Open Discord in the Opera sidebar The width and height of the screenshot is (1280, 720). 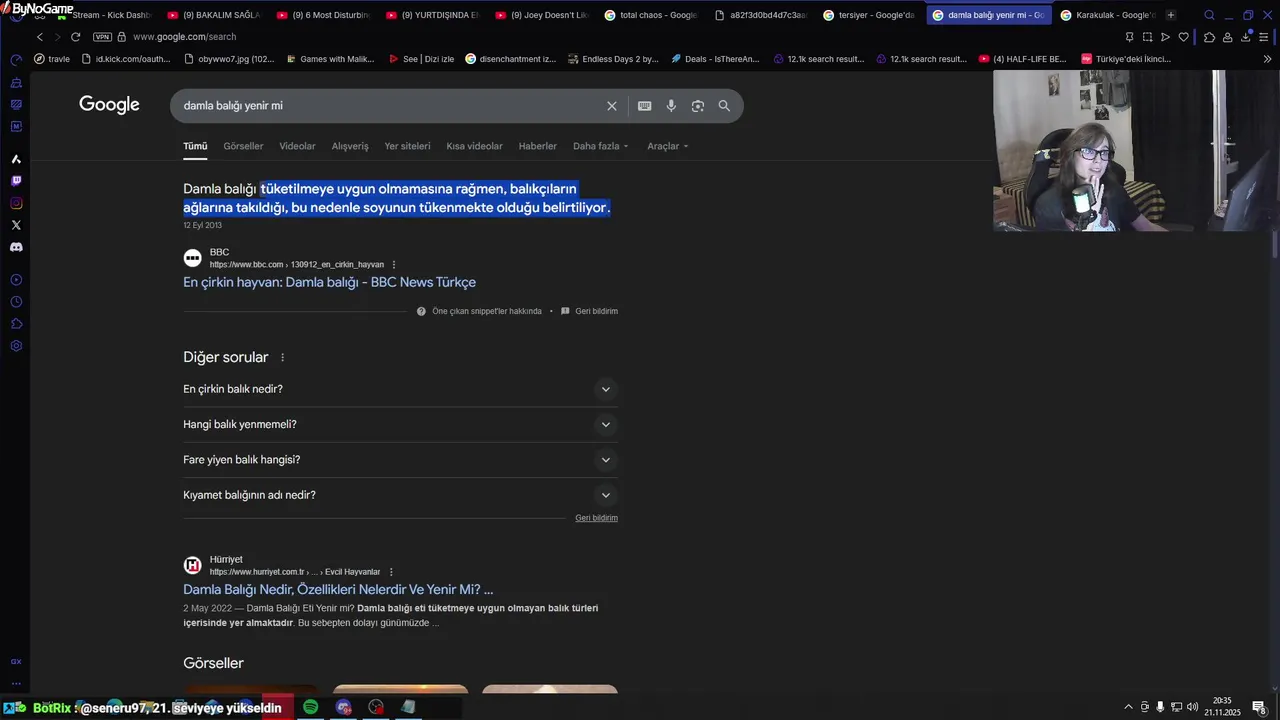(x=16, y=247)
